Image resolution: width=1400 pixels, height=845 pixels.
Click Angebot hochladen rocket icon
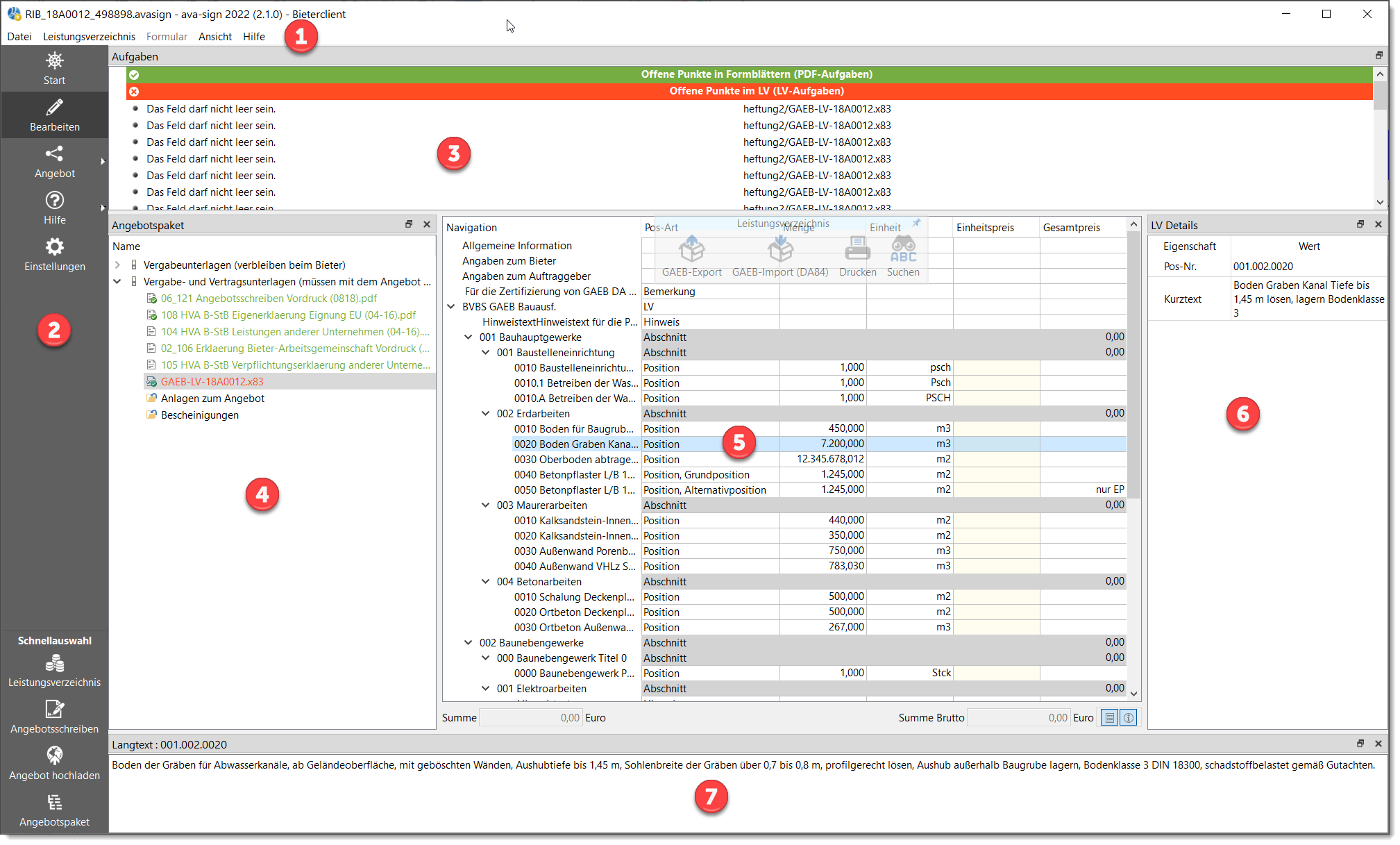pyautogui.click(x=54, y=755)
